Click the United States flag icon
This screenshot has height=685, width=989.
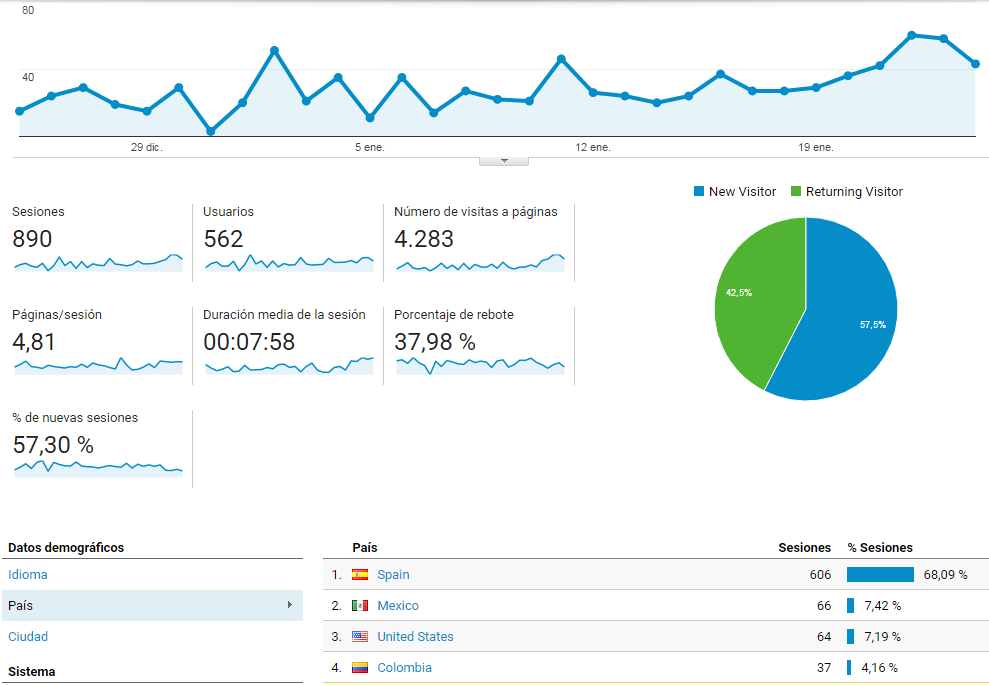360,636
